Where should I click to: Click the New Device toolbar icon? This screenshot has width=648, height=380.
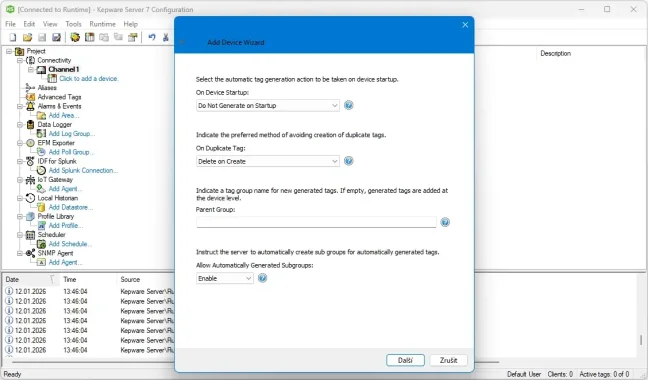[x=89, y=38]
